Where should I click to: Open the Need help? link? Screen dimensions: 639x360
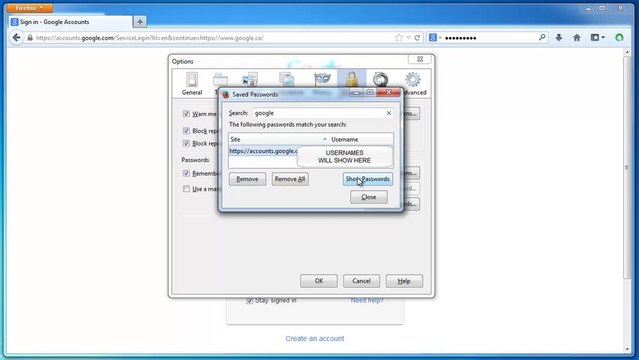(x=367, y=300)
